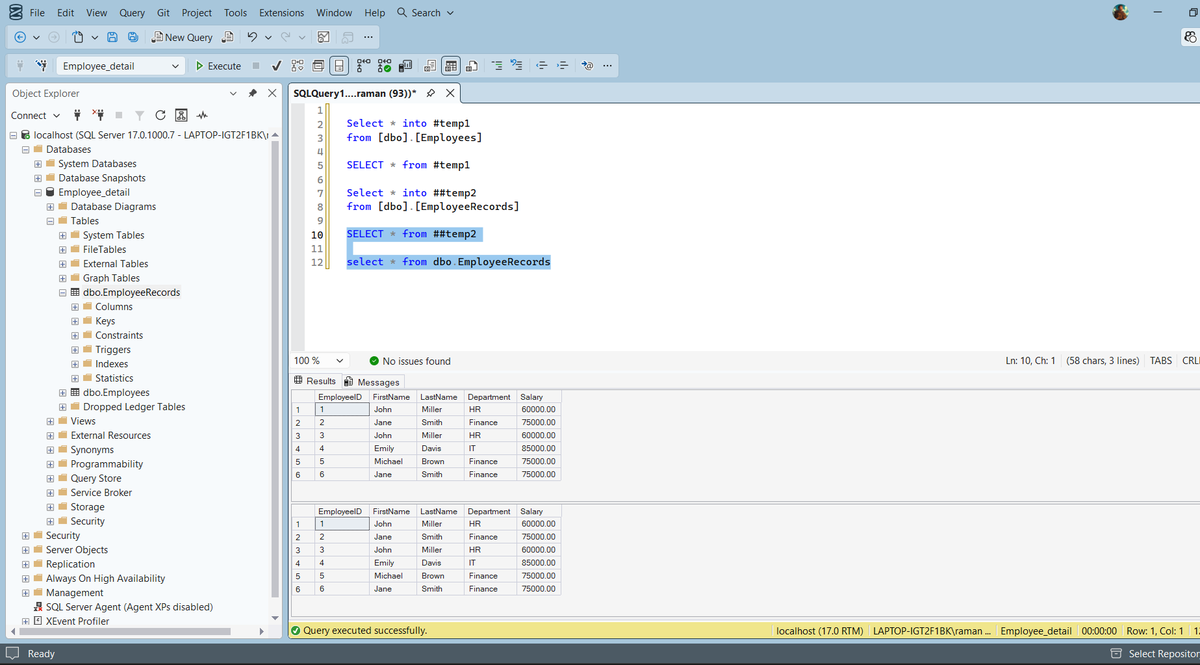This screenshot has height=665, width=1200.
Task: Click the No issues found indicator
Action: tap(410, 361)
